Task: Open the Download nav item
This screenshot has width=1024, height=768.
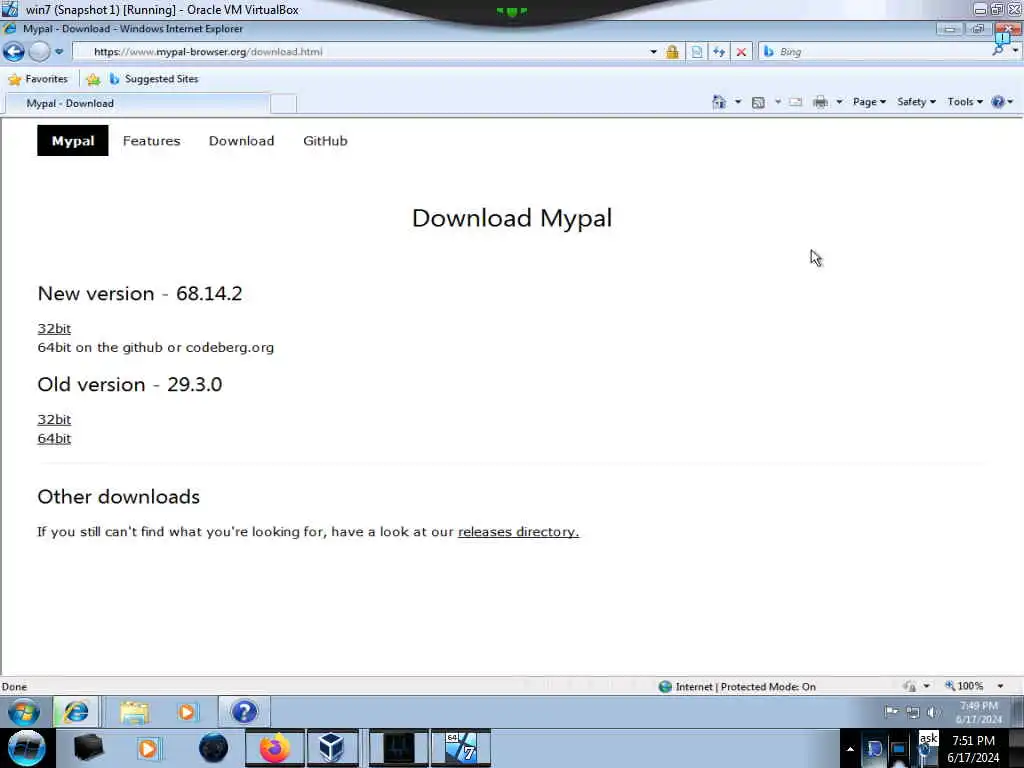Action: coord(242,140)
